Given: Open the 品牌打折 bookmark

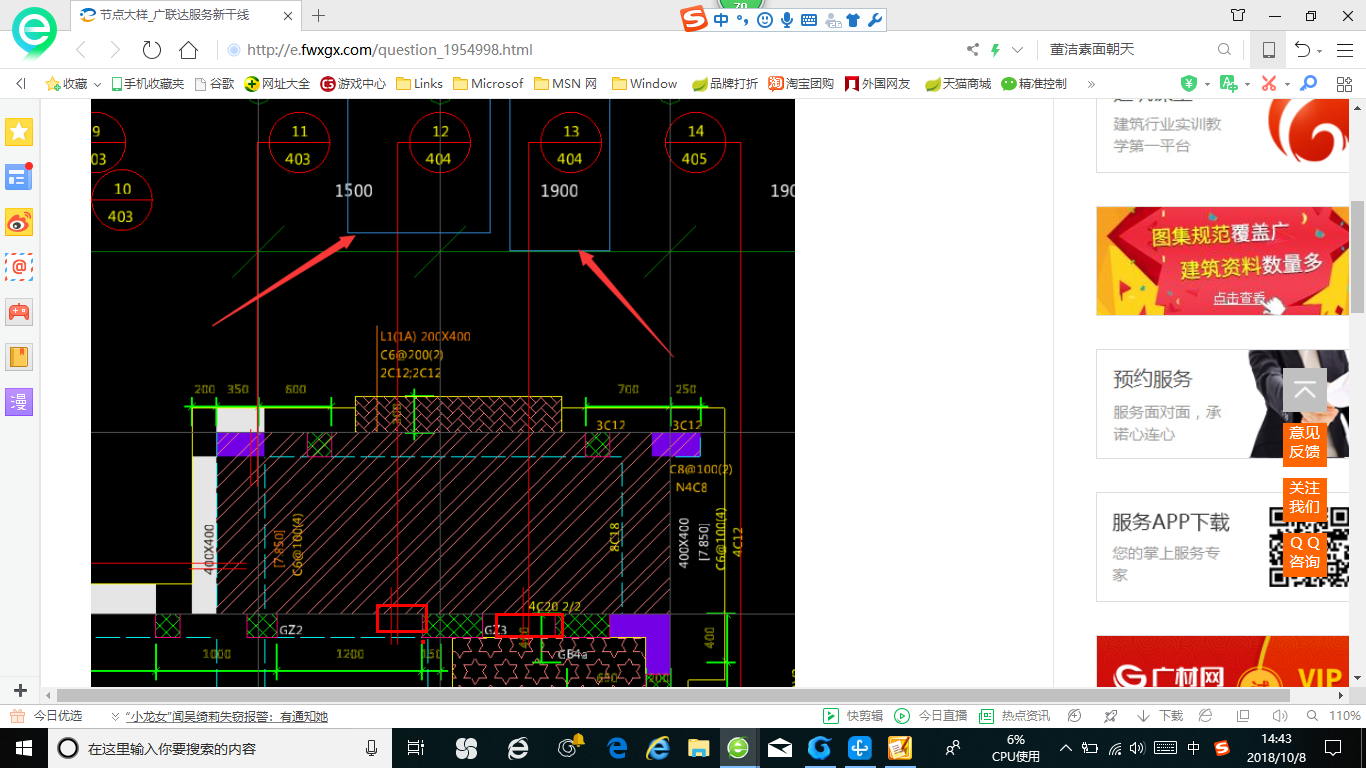Looking at the screenshot, I should [725, 84].
